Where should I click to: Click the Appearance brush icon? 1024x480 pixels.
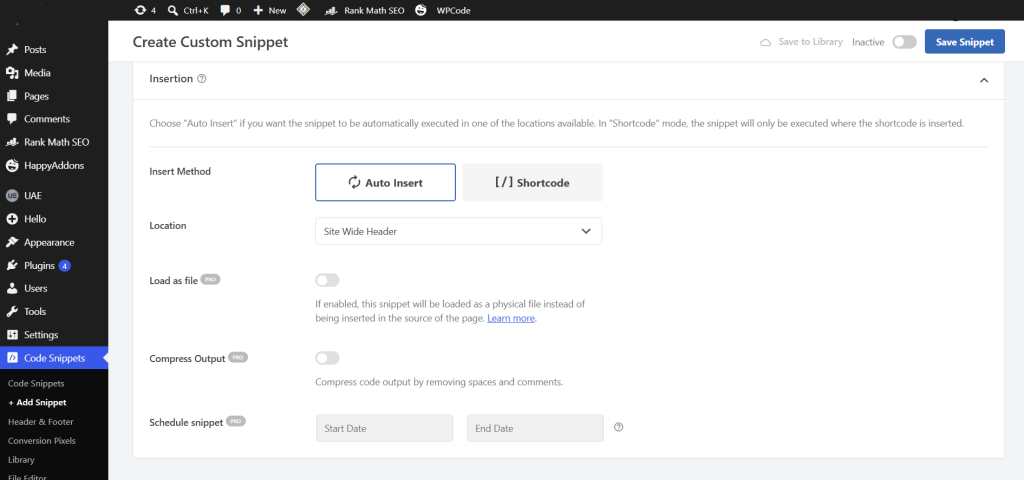(12, 242)
